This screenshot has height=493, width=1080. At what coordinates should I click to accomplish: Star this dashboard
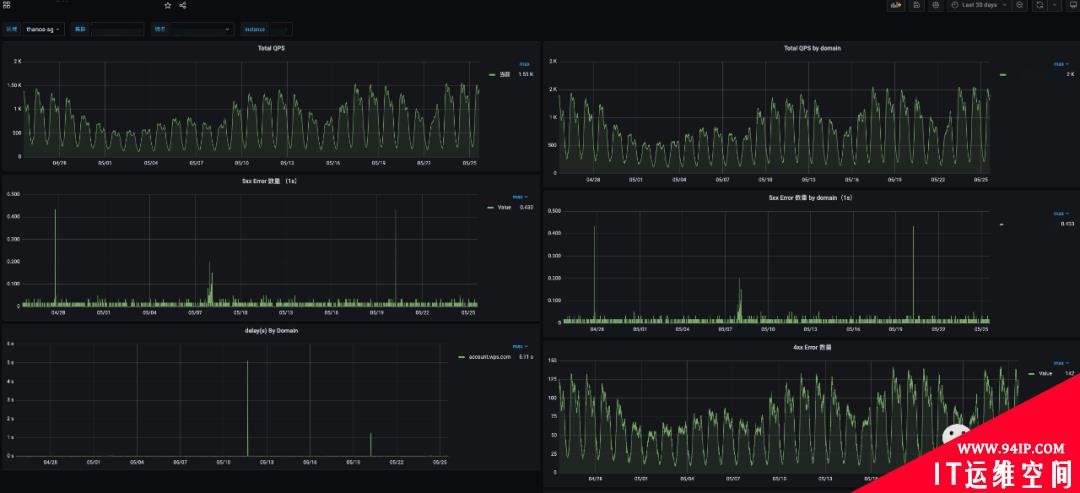(168, 6)
